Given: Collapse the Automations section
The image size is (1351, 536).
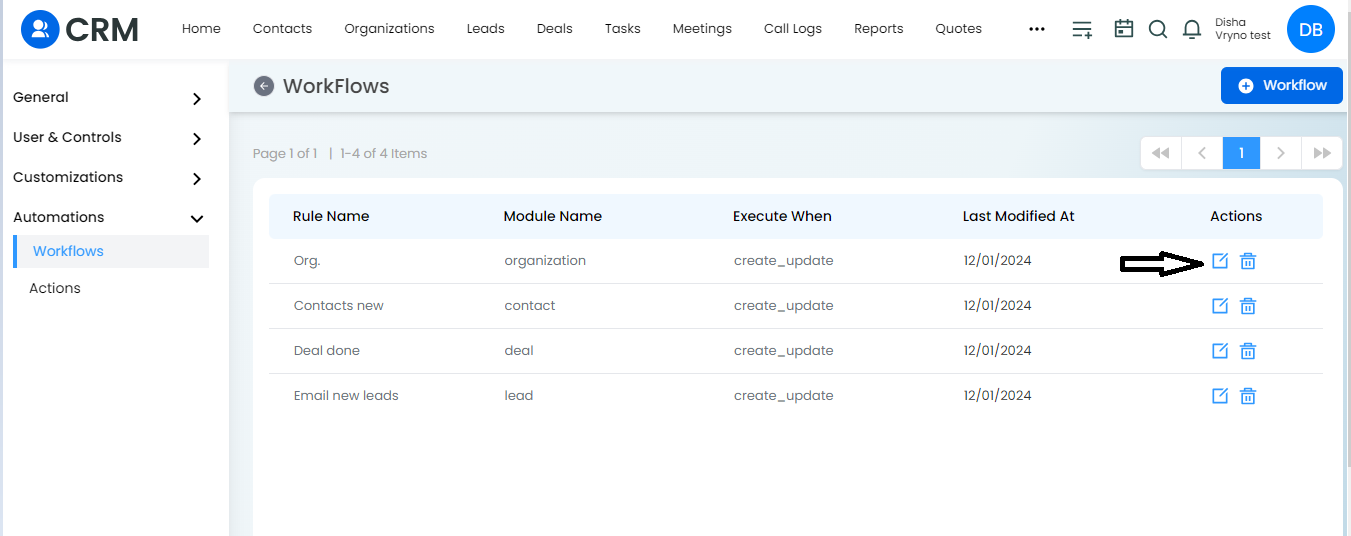Looking at the screenshot, I should point(109,217).
